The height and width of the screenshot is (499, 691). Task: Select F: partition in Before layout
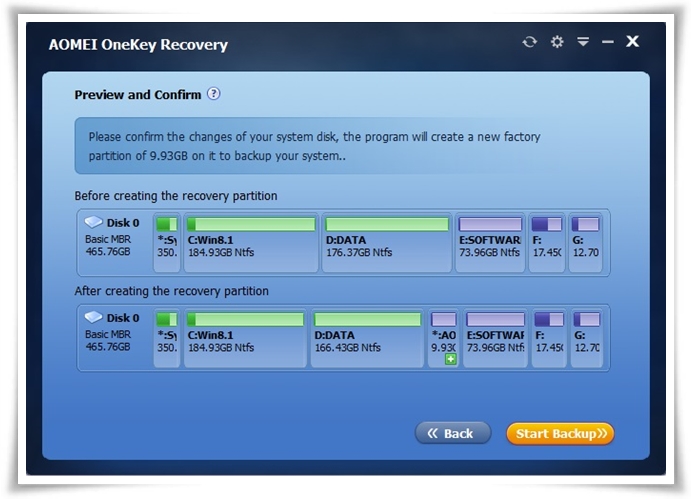click(546, 243)
